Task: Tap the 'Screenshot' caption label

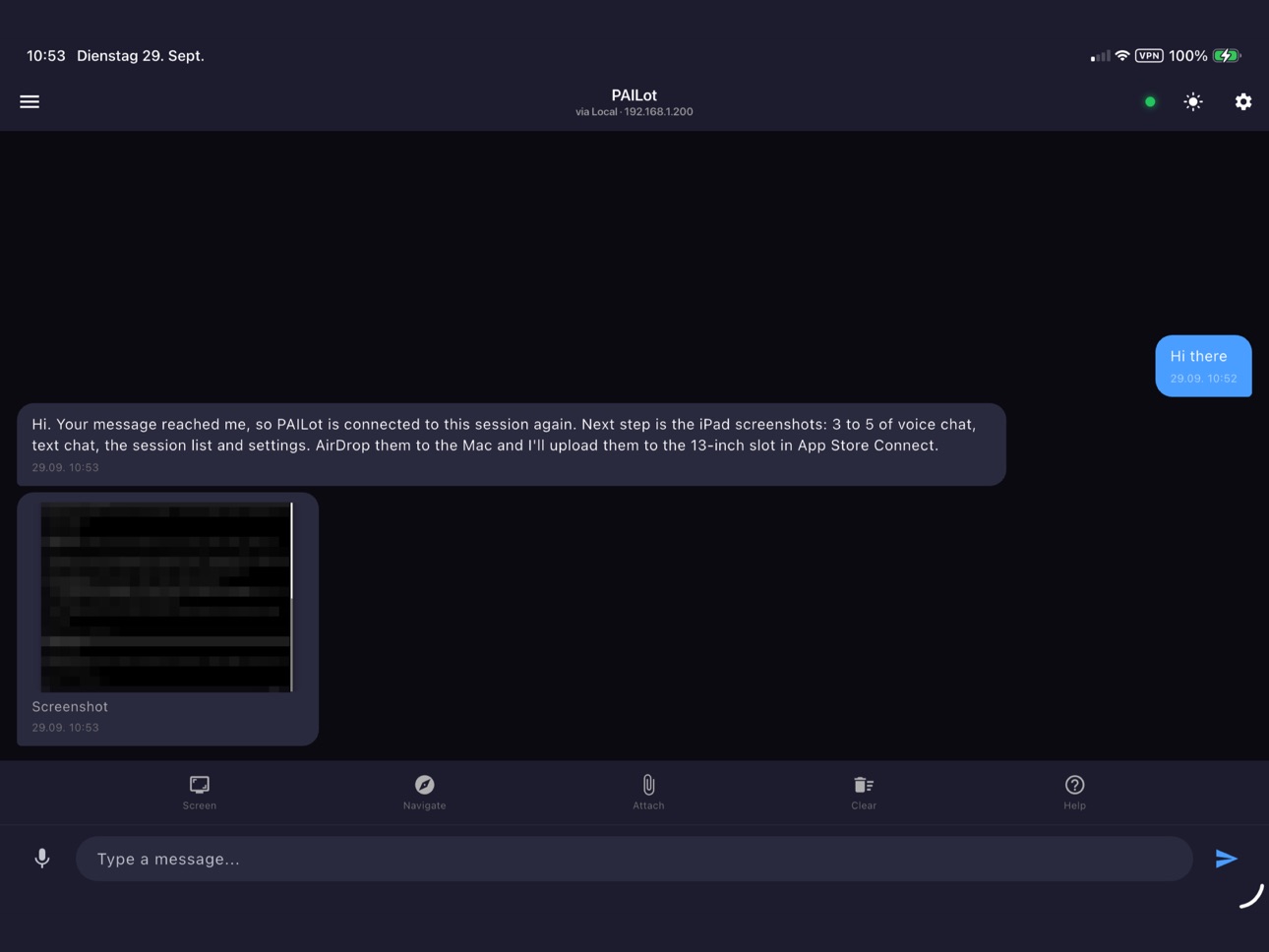Action: pyautogui.click(x=70, y=706)
